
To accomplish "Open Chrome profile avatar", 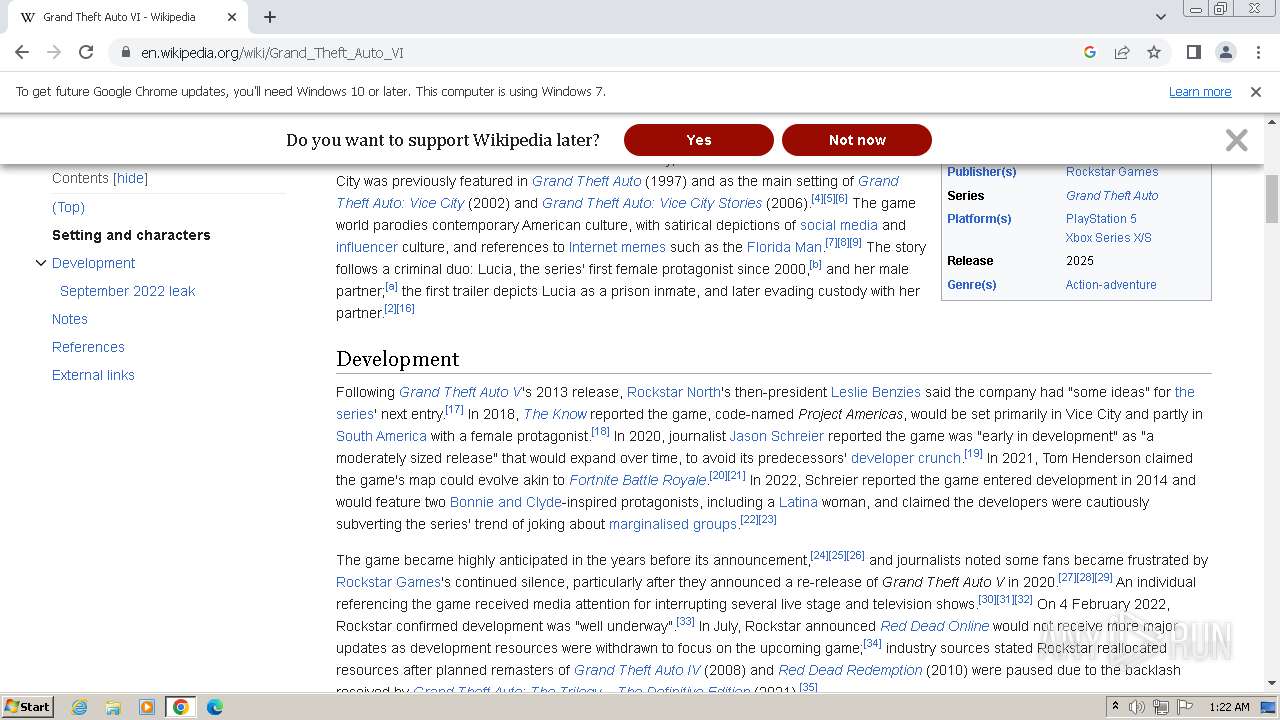I will click(1226, 52).
